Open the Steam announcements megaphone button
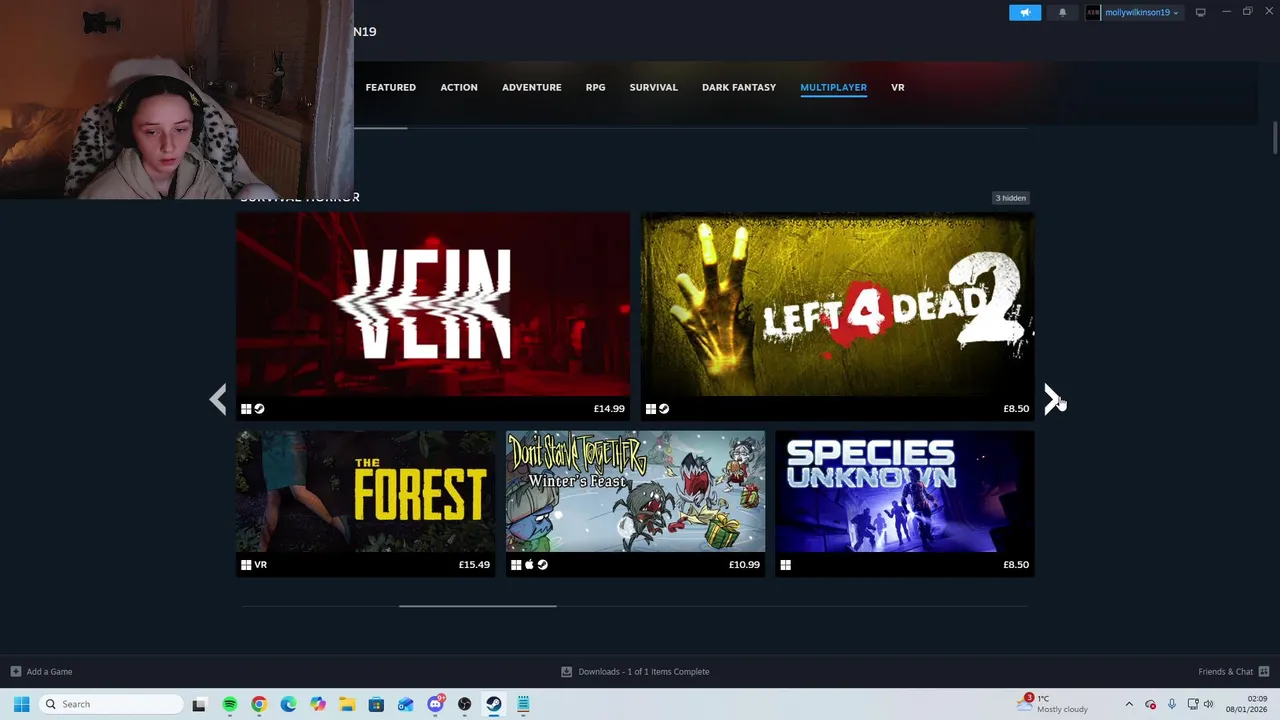1280x720 pixels. click(1024, 12)
